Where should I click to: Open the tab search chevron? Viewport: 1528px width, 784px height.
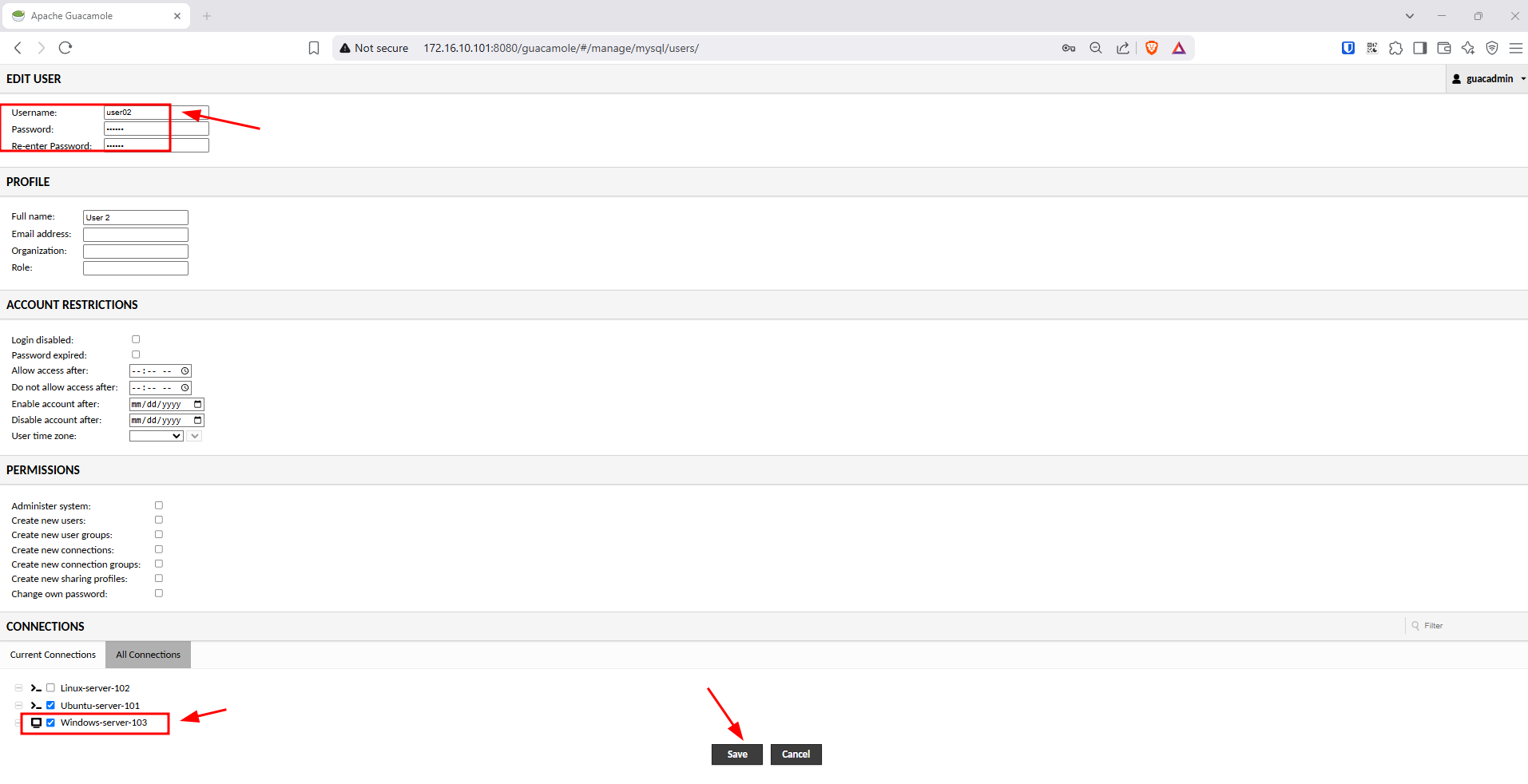(1410, 16)
